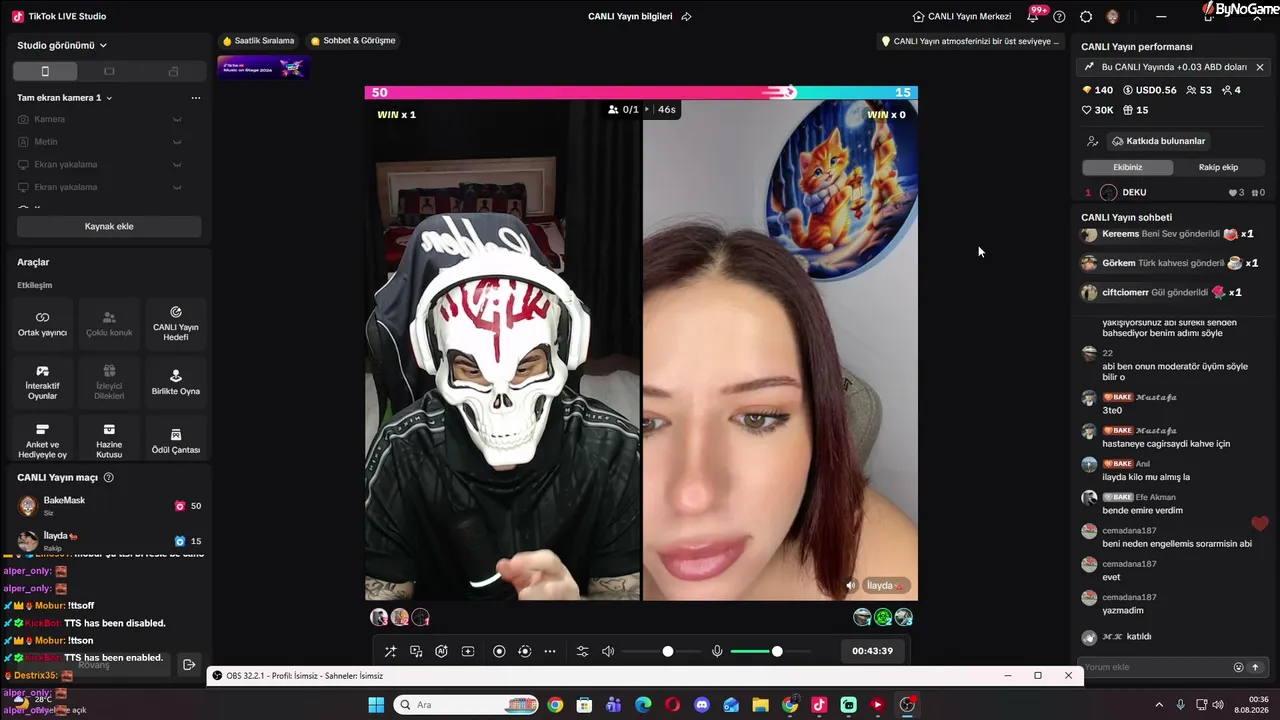Viewport: 1280px width, 720px height.
Task: Dismiss the +0.03 ABD doları notice
Action: click(x=1260, y=67)
